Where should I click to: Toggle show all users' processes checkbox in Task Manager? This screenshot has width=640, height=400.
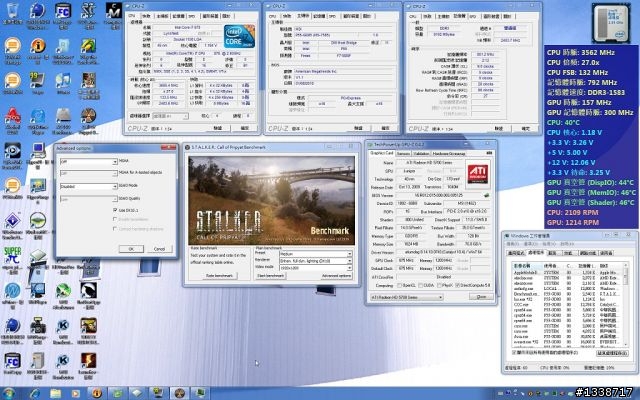click(x=514, y=352)
